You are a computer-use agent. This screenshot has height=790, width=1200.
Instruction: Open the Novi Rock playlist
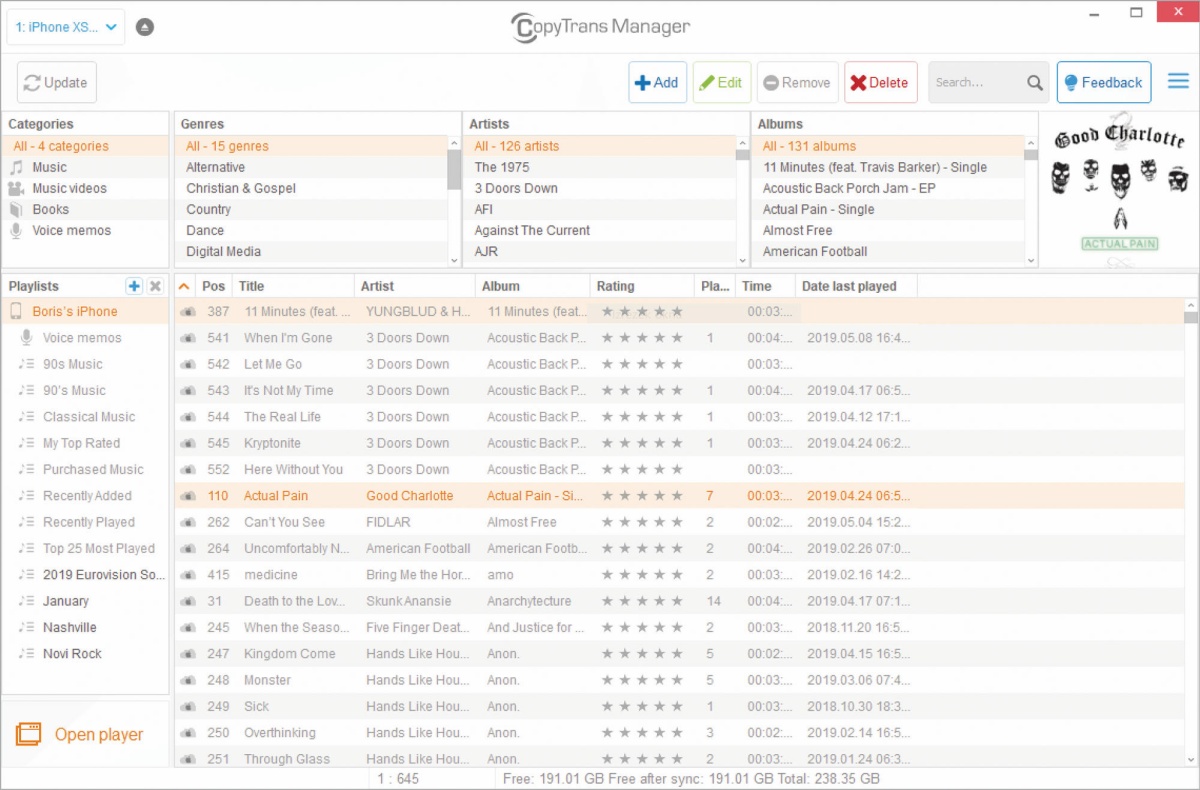coord(86,654)
